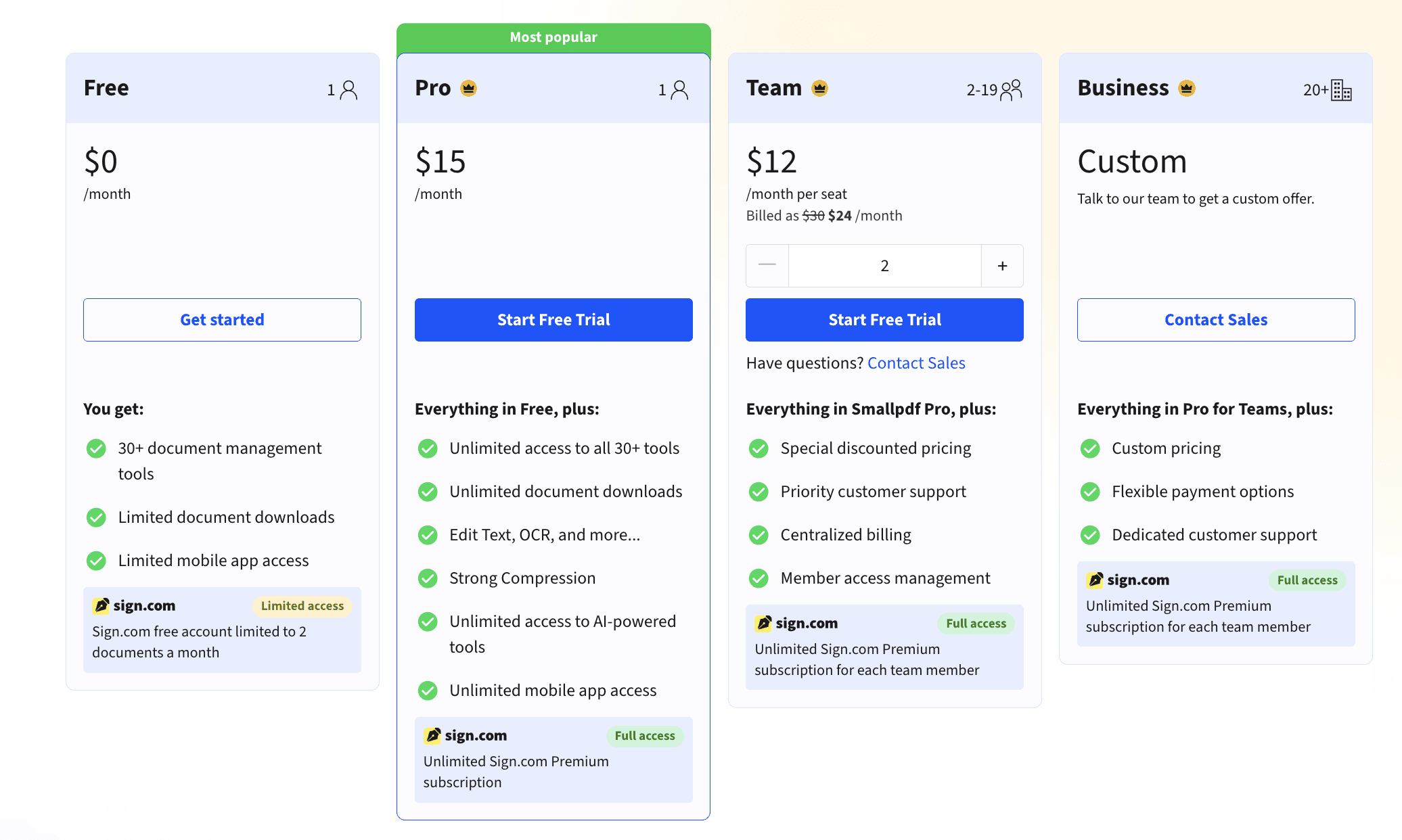Decrease seat count with the minus button
This screenshot has height=840, width=1402.
click(x=767, y=265)
